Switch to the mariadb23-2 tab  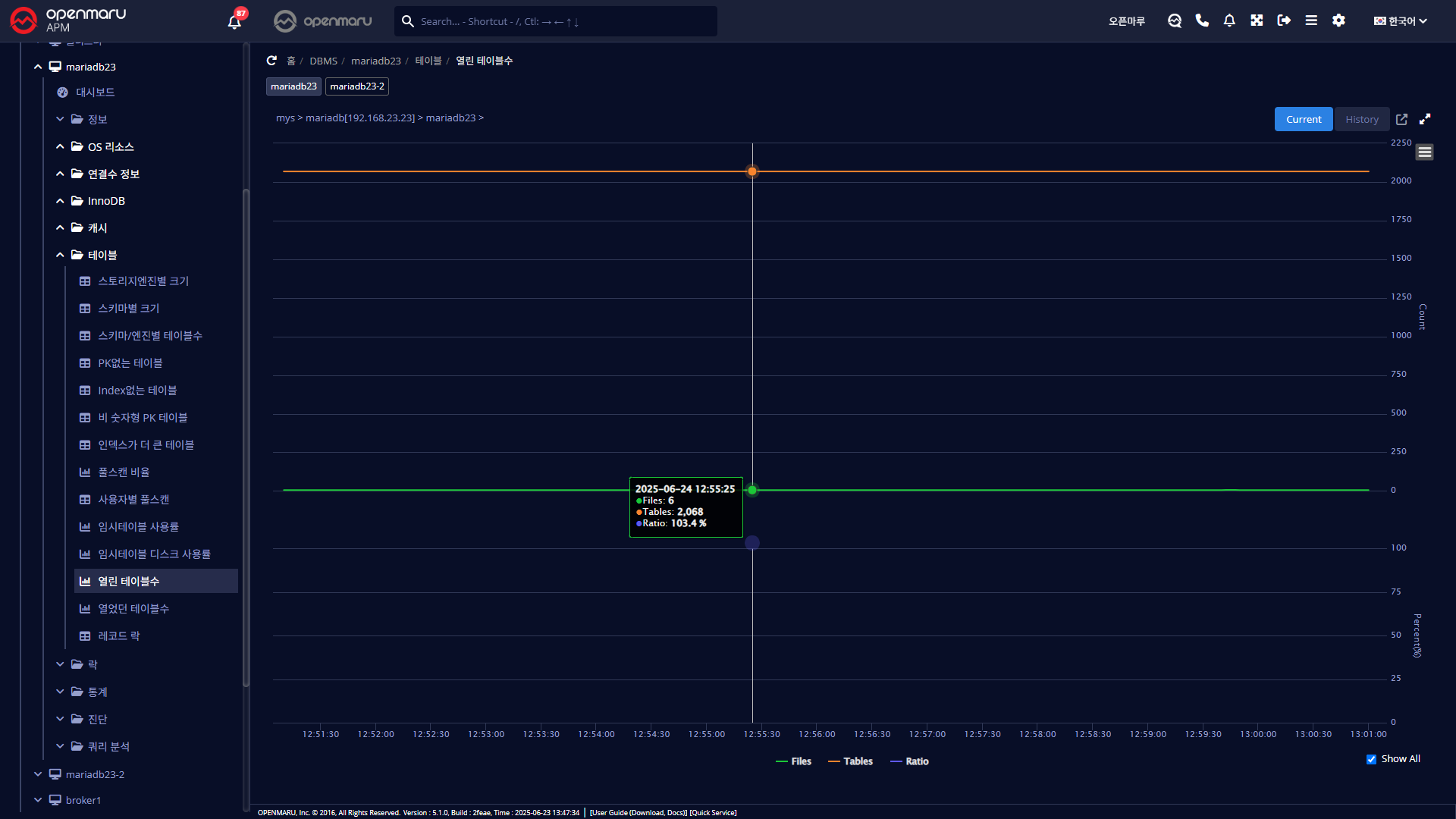(x=356, y=86)
